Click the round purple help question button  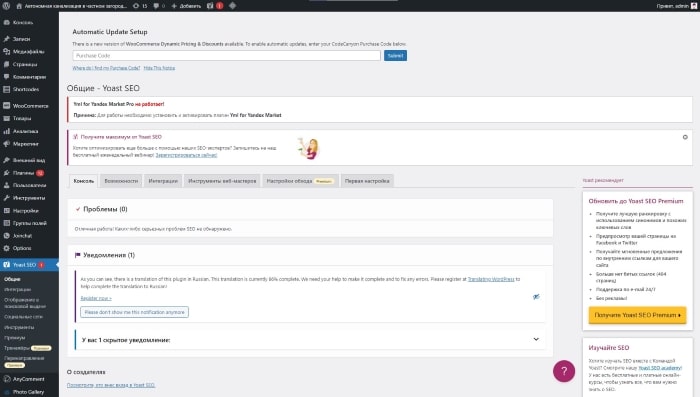[564, 371]
